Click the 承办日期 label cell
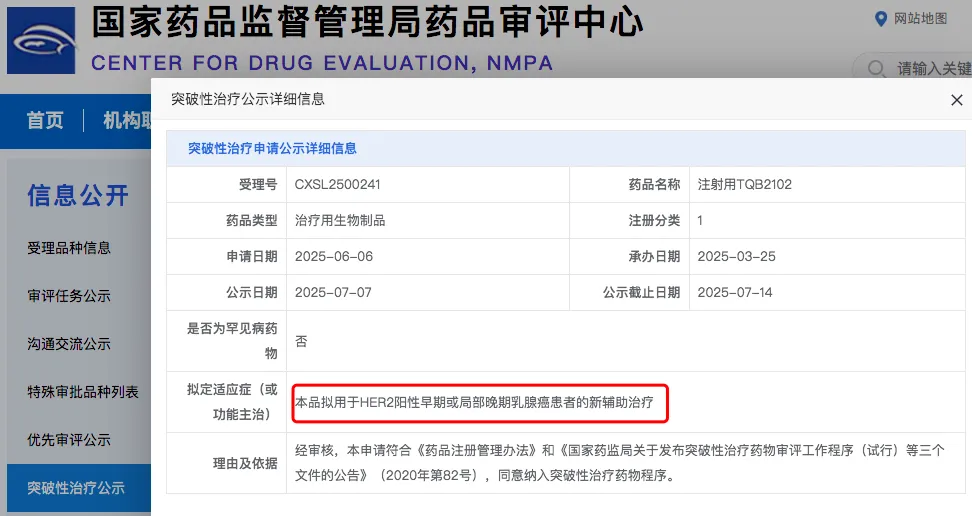 coord(629,256)
